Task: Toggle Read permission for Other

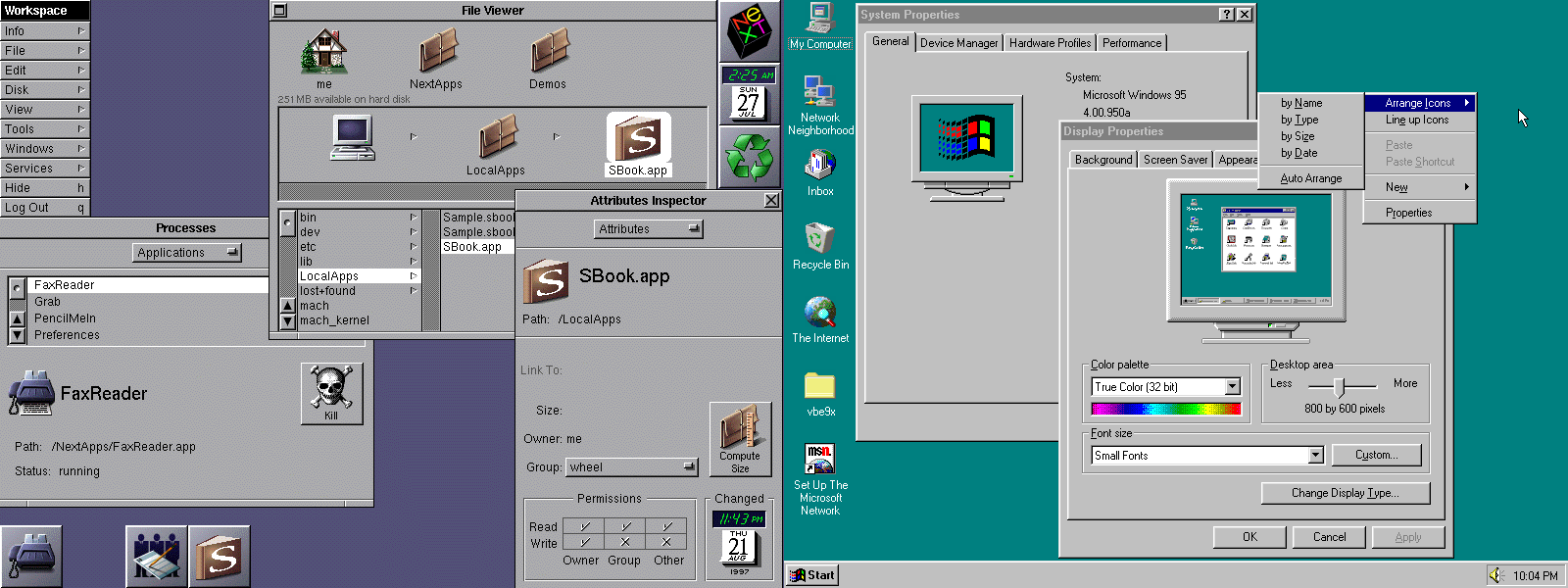Action: pos(666,526)
